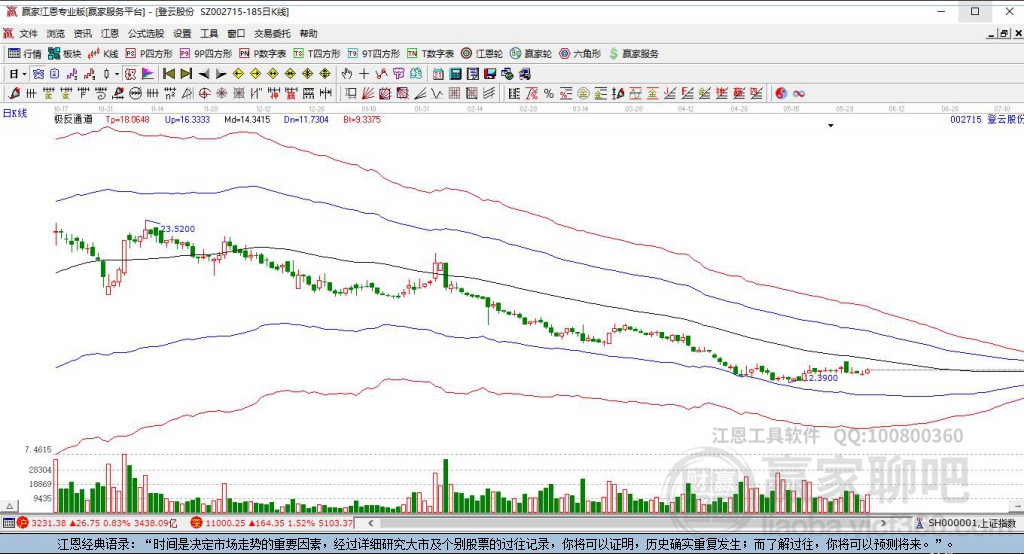Select the circle with arrows tool
The height and width of the screenshot is (554, 1024).
[x=135, y=93]
